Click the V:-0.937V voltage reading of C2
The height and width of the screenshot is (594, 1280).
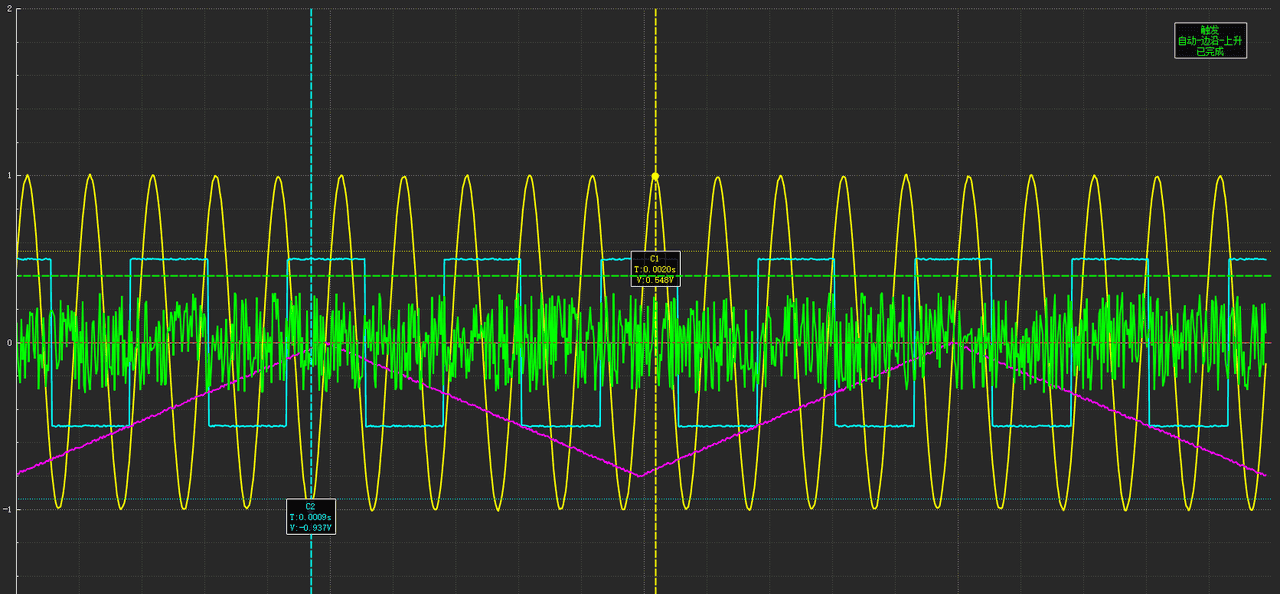311,527
